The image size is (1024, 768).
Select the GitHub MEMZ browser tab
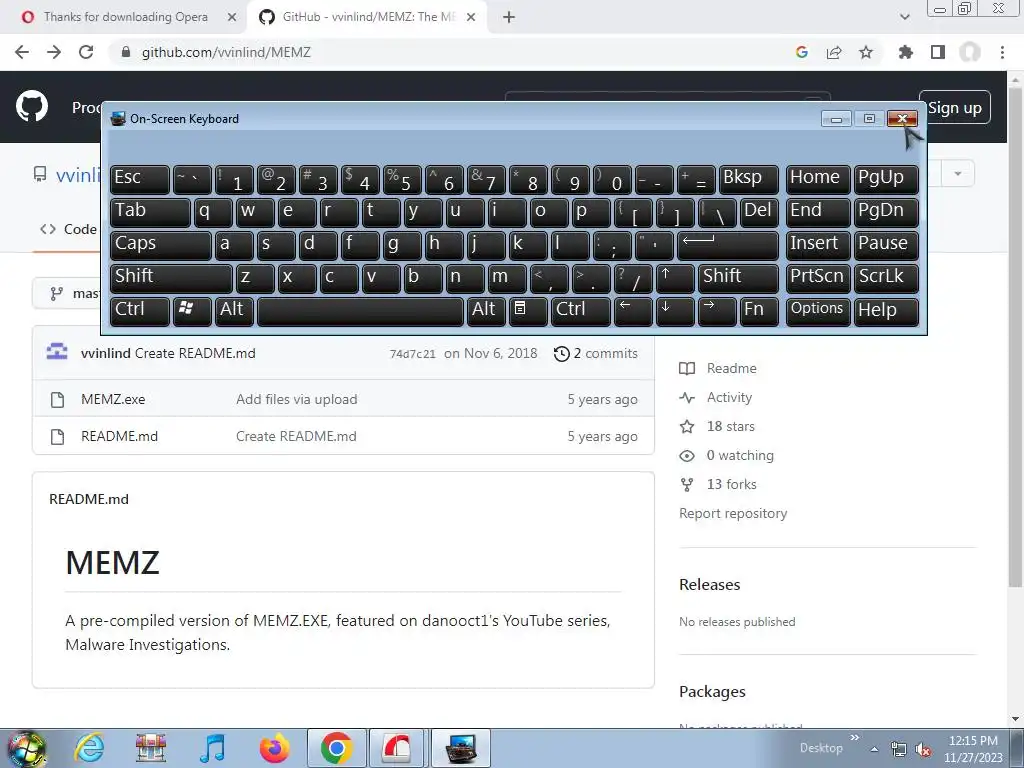(x=366, y=17)
